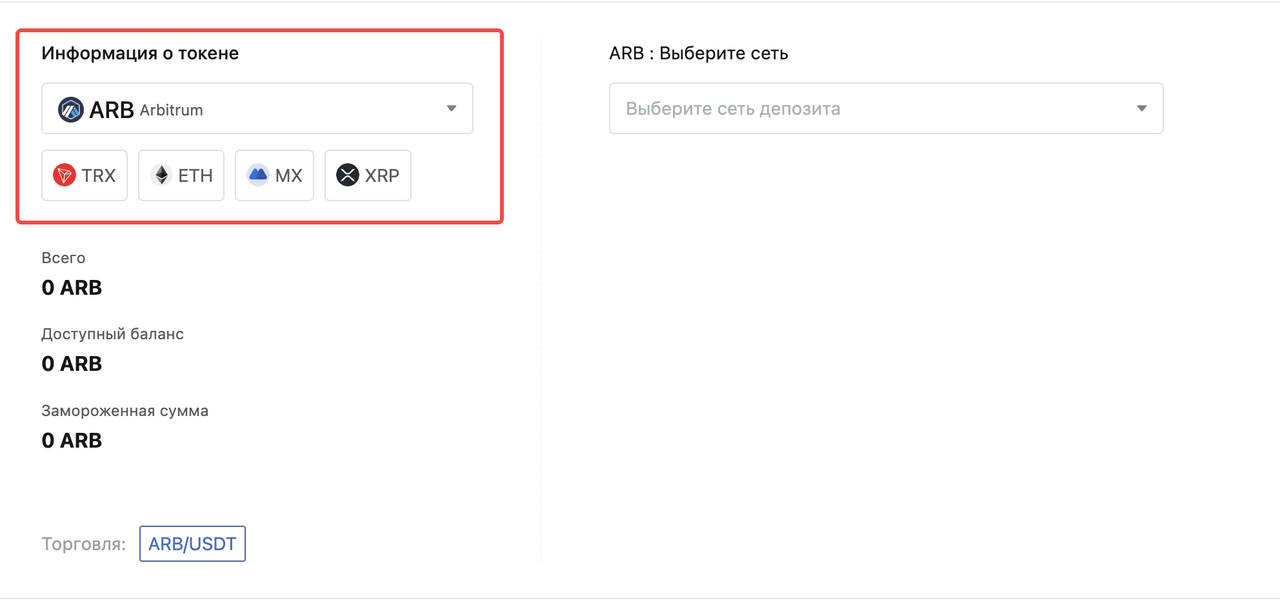Click the XRP black circle logo

[x=347, y=176]
